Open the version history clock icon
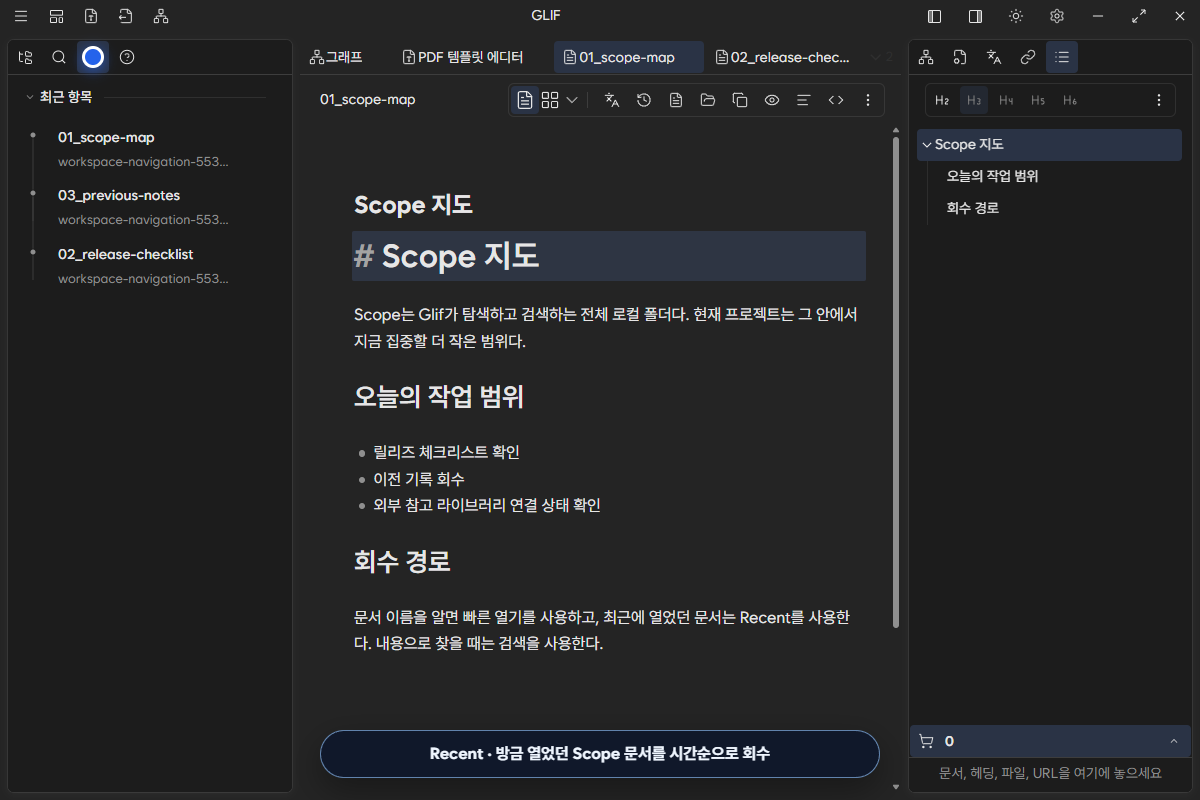The width and height of the screenshot is (1200, 800). coord(644,100)
